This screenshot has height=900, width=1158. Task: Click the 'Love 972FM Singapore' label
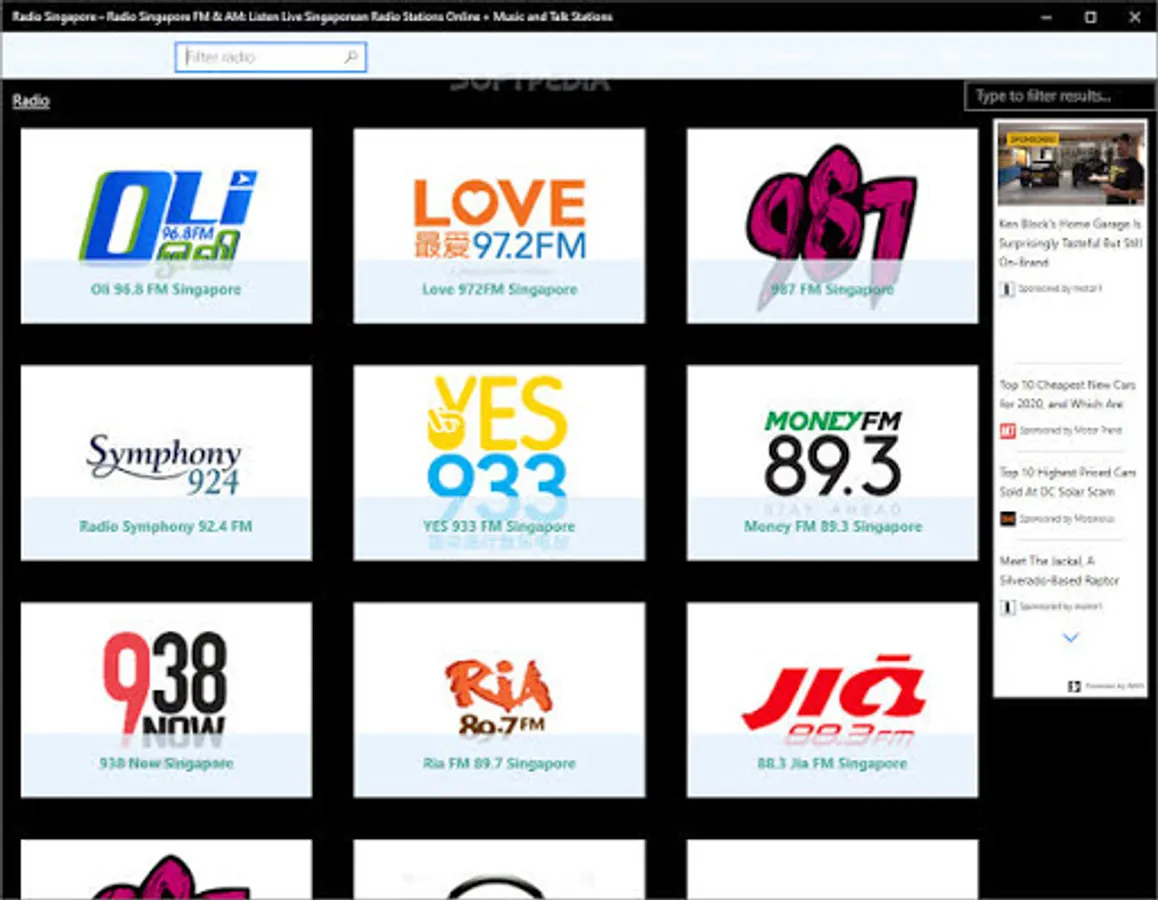pos(499,289)
